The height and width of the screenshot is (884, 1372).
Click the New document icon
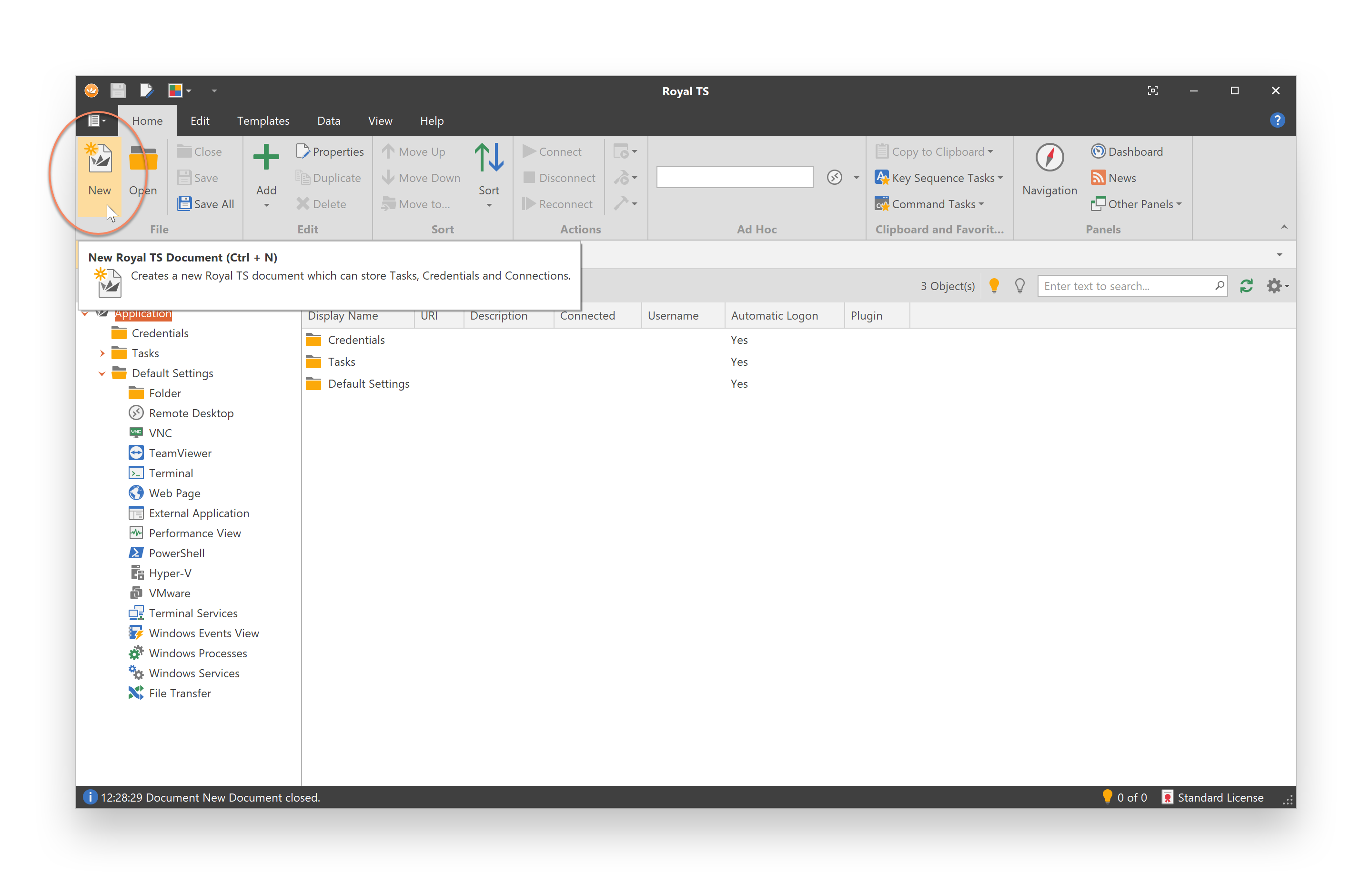pos(99,158)
